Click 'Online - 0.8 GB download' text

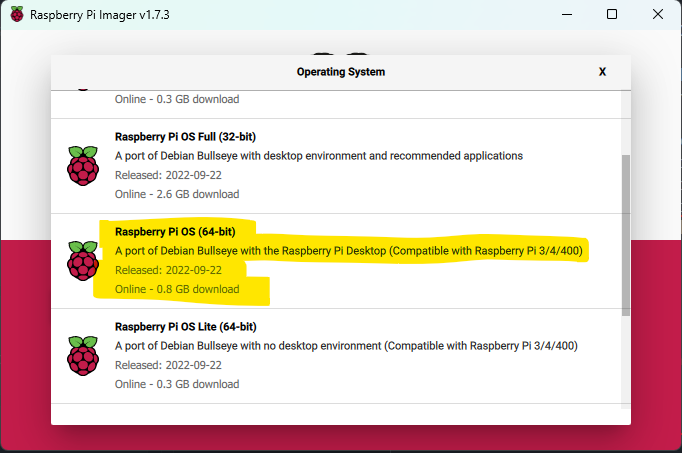point(177,289)
